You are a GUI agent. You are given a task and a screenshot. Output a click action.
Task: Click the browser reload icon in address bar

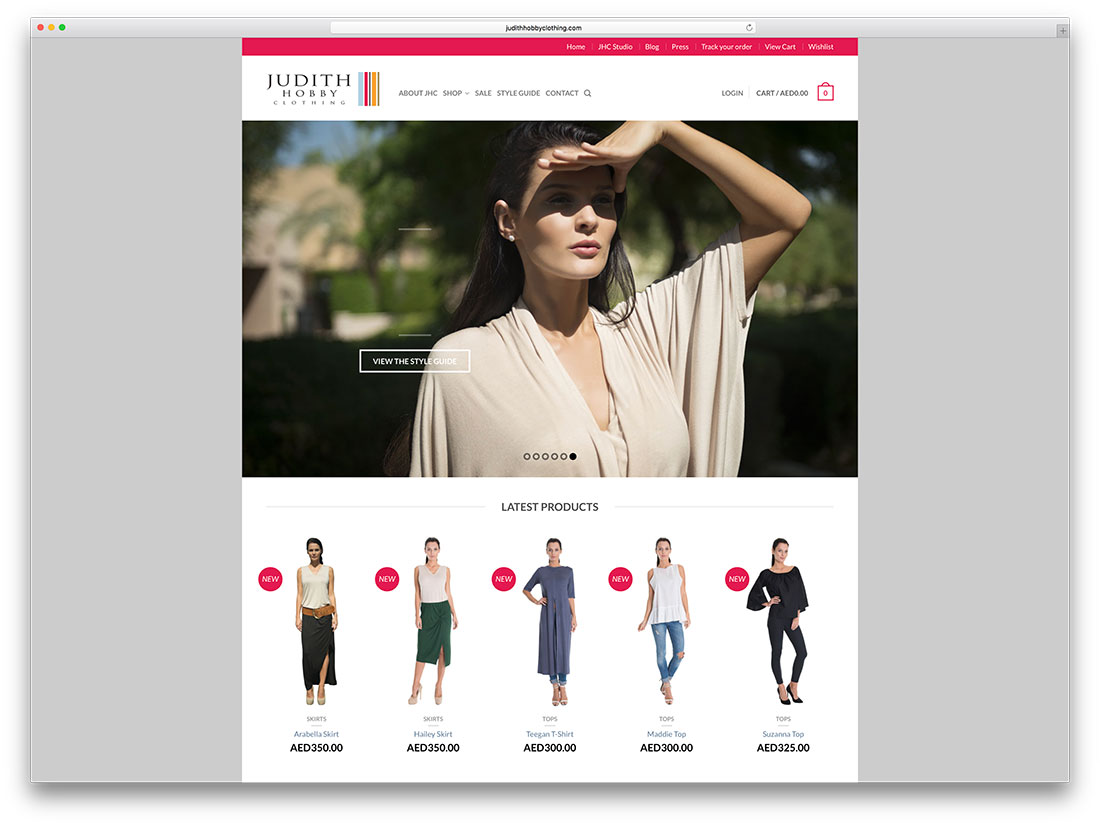pyautogui.click(x=749, y=27)
